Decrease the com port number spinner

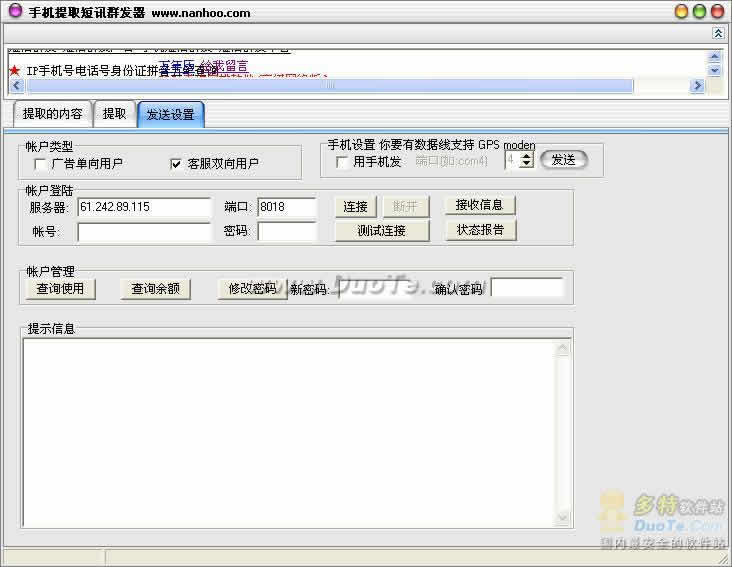[x=527, y=164]
